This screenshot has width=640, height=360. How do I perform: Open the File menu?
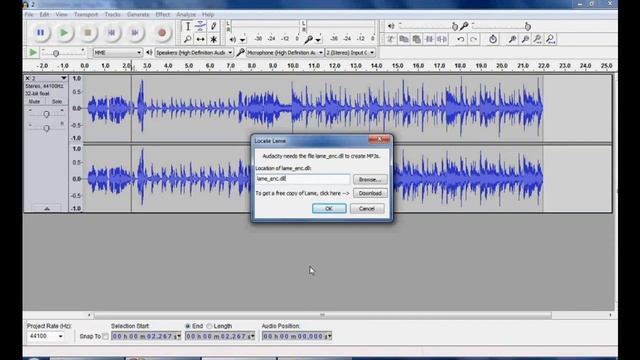tap(29, 14)
